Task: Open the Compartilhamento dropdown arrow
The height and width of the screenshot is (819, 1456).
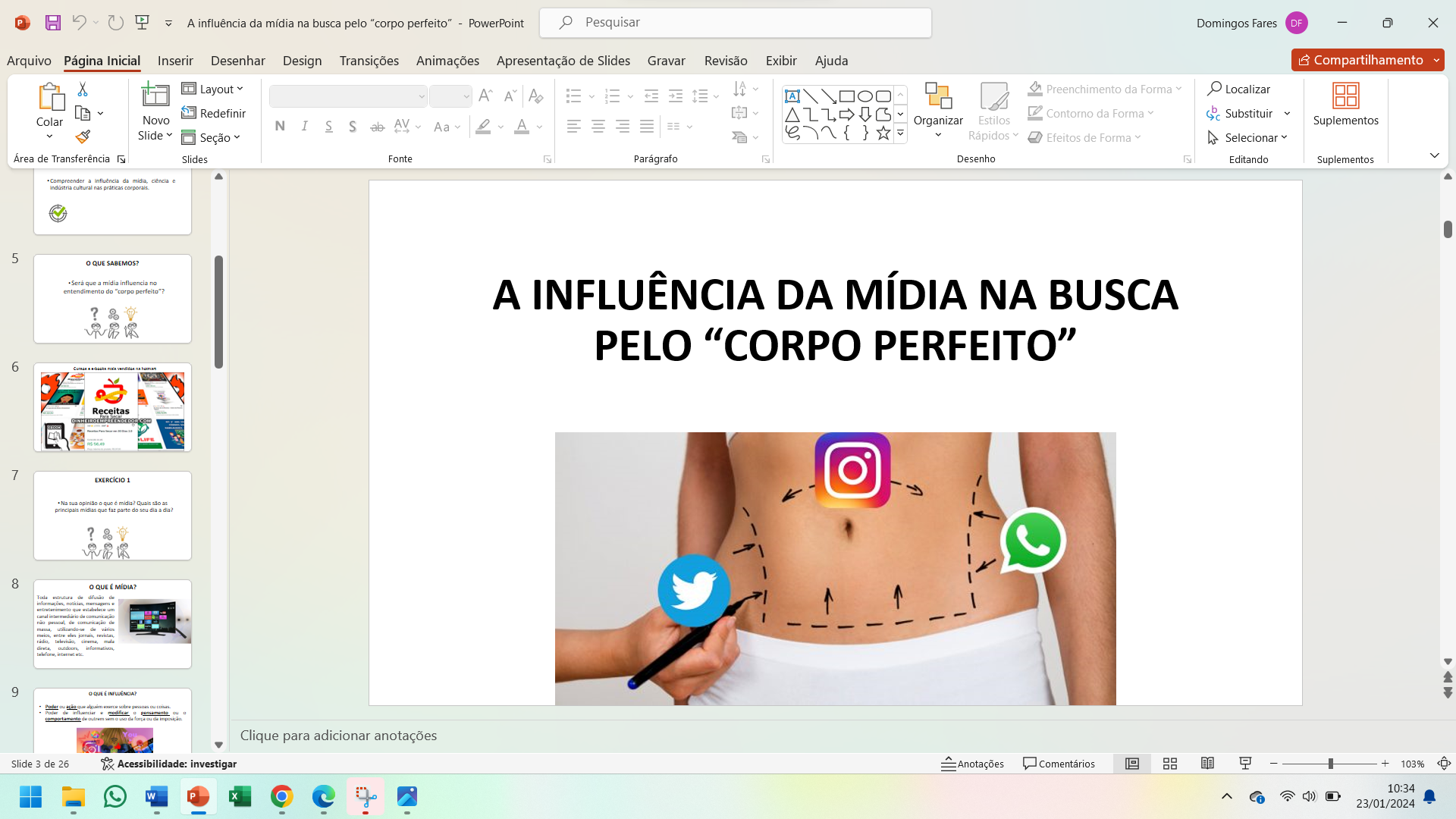Action: [x=1436, y=60]
